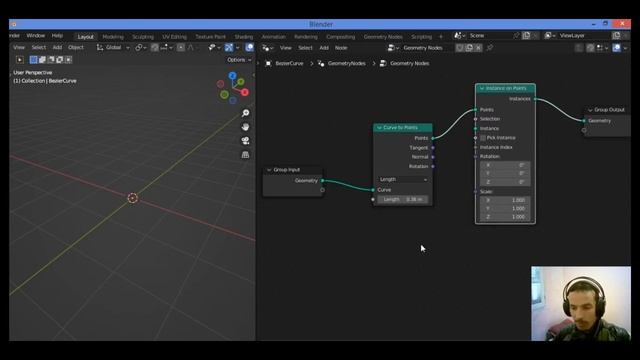Open the node editor Add menu
The image size is (640, 360).
tap(324, 48)
